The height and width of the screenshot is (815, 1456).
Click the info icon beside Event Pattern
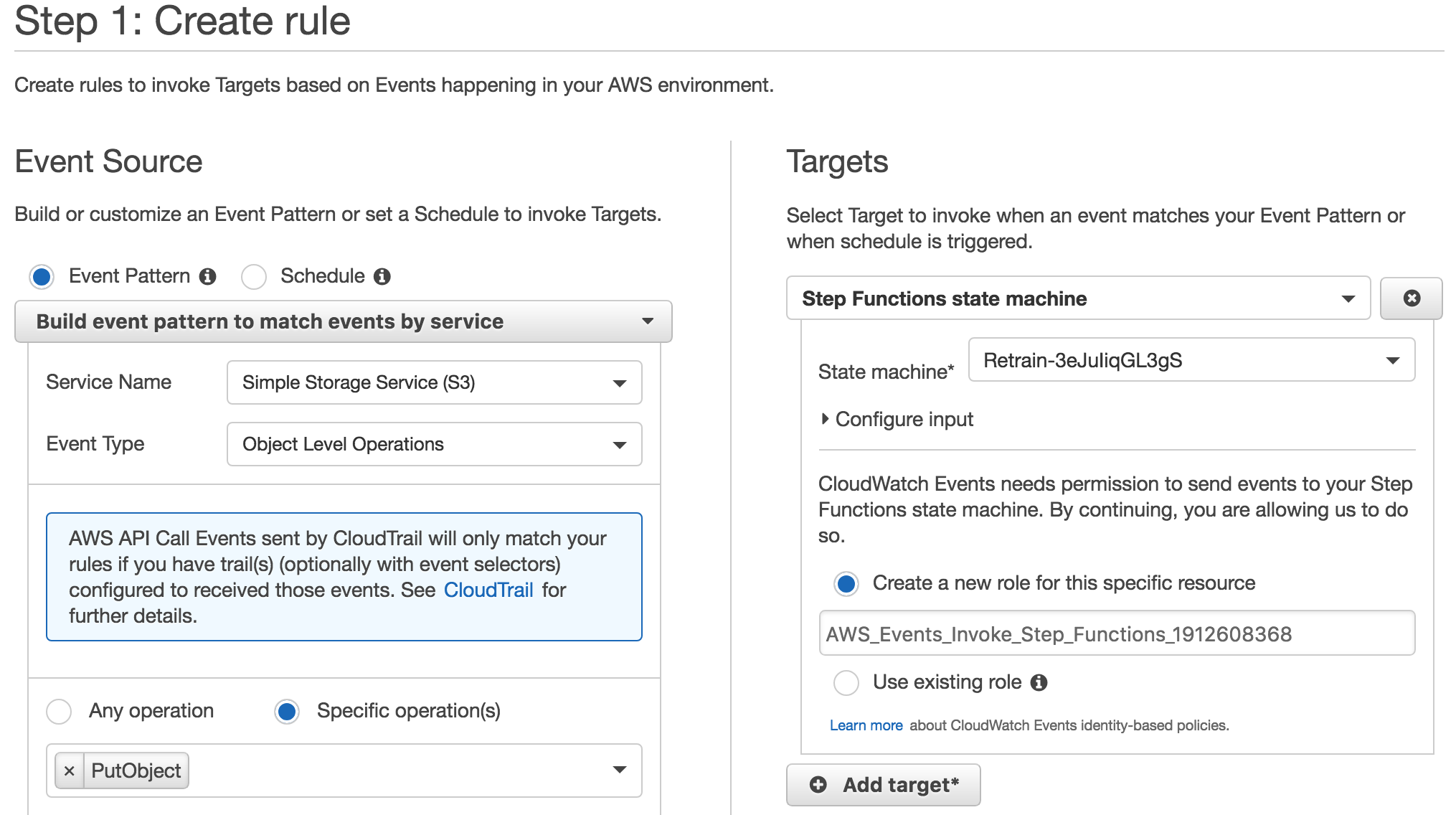click(207, 276)
